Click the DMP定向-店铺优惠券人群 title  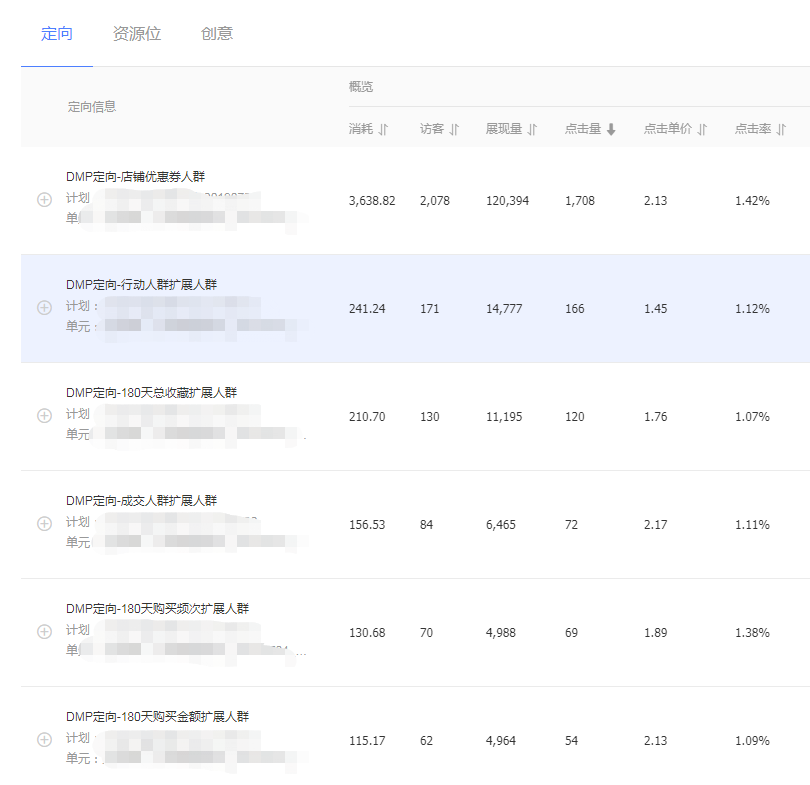[136, 177]
